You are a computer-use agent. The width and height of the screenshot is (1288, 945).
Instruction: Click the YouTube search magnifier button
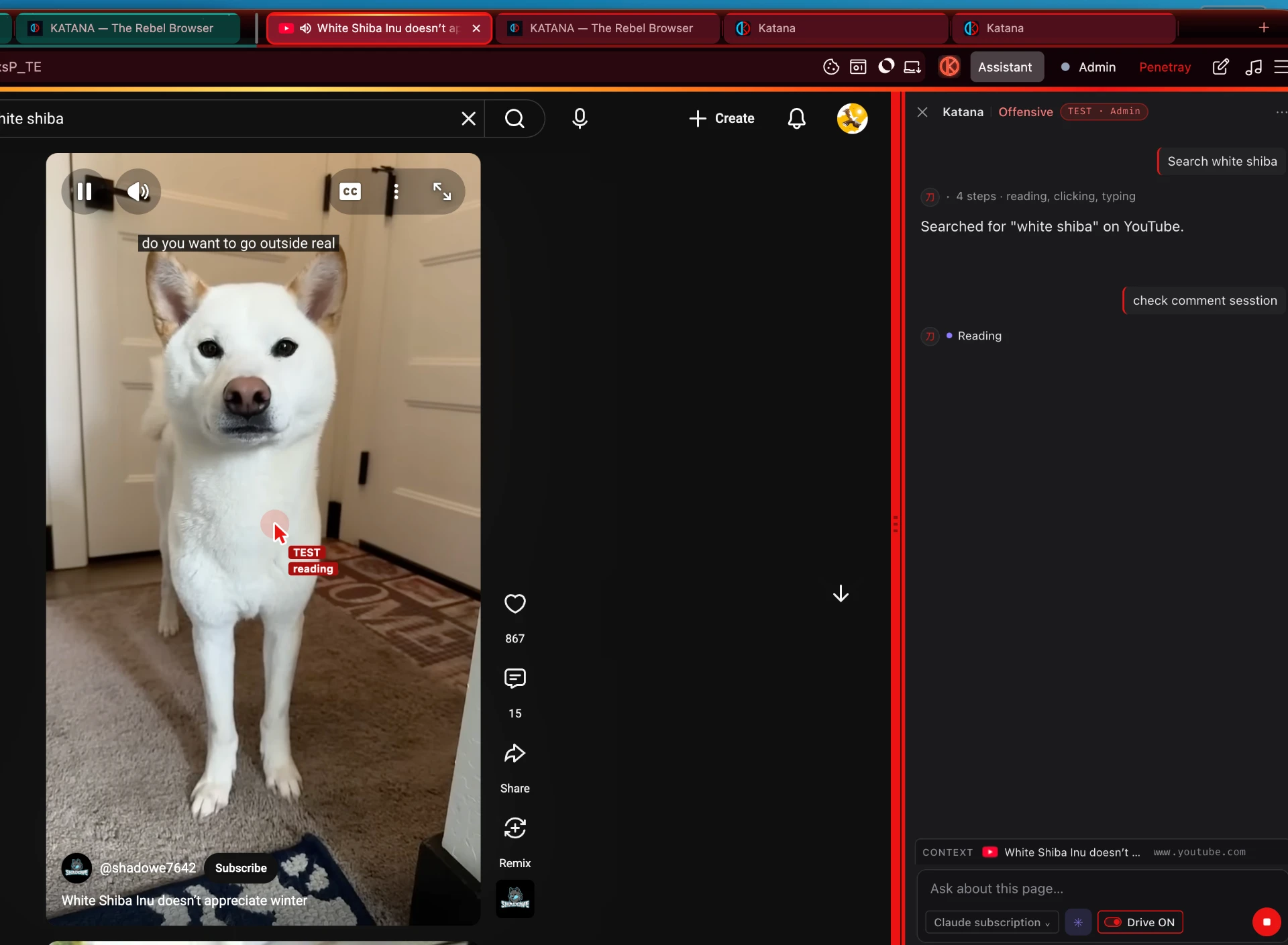[x=515, y=119]
